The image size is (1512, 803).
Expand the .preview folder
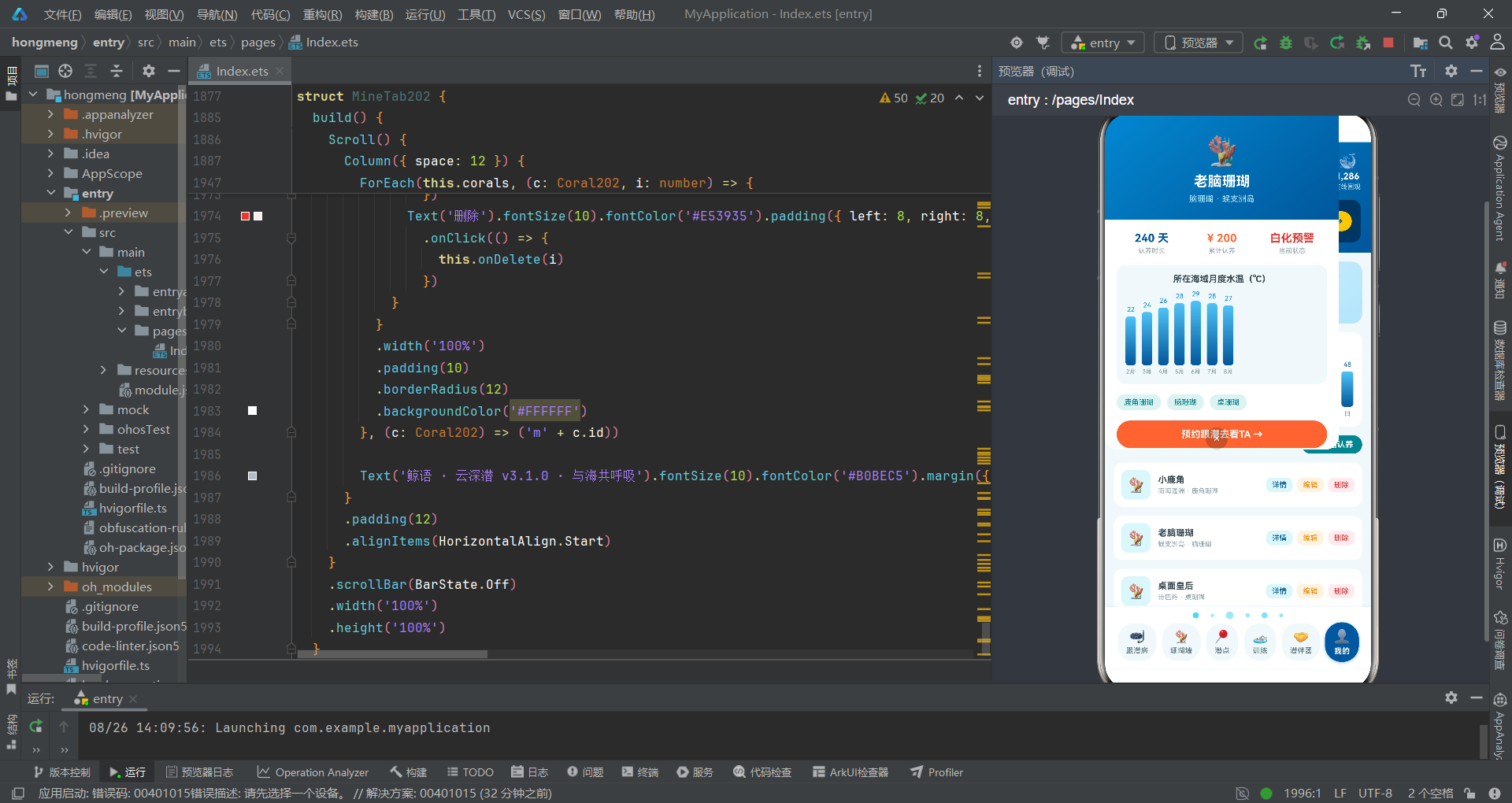click(68, 213)
